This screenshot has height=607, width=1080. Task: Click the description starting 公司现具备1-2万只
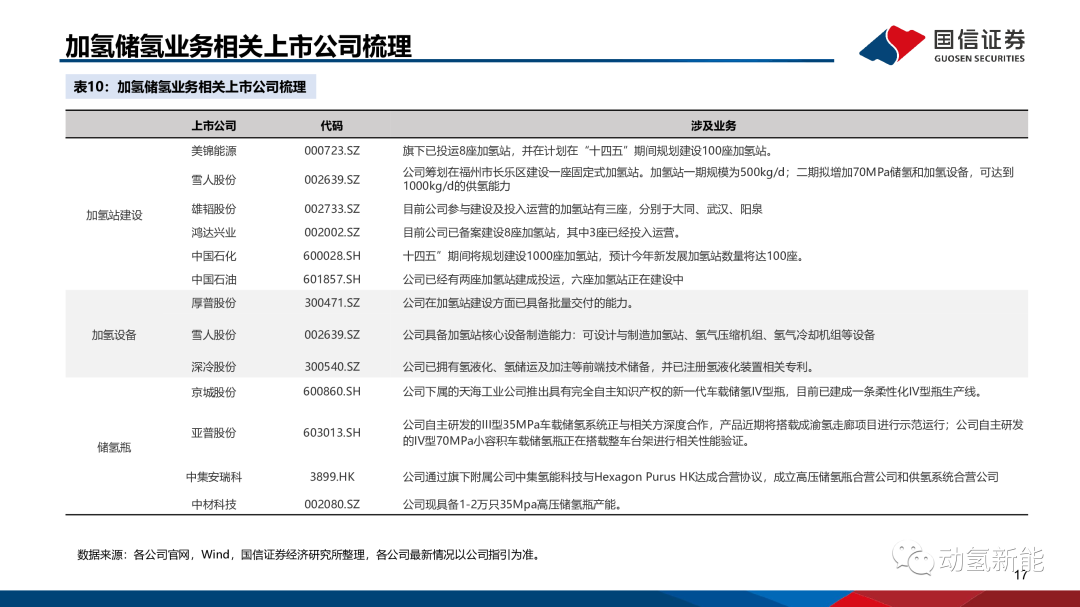tap(514, 505)
